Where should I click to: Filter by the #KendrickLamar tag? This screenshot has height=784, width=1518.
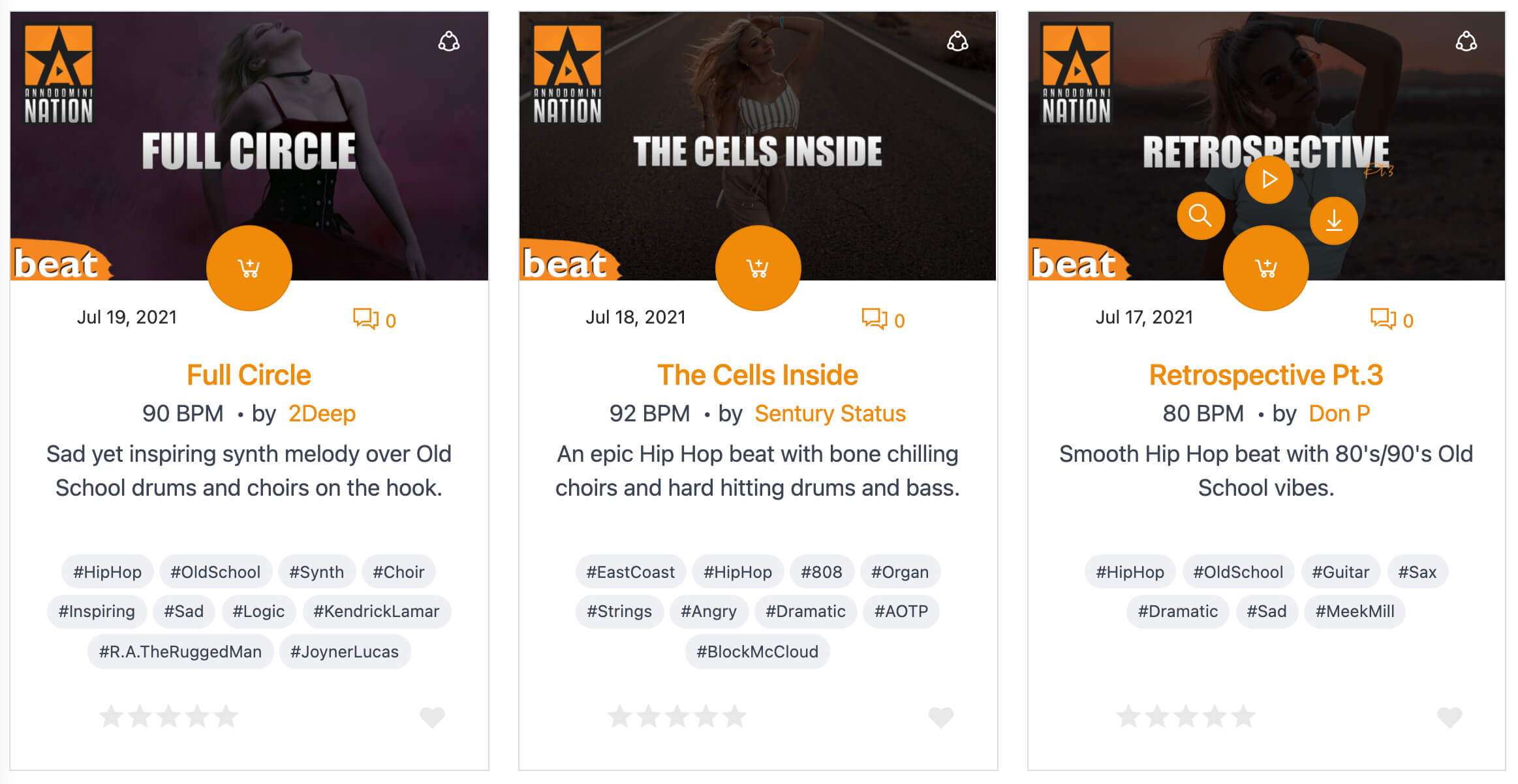coord(377,611)
